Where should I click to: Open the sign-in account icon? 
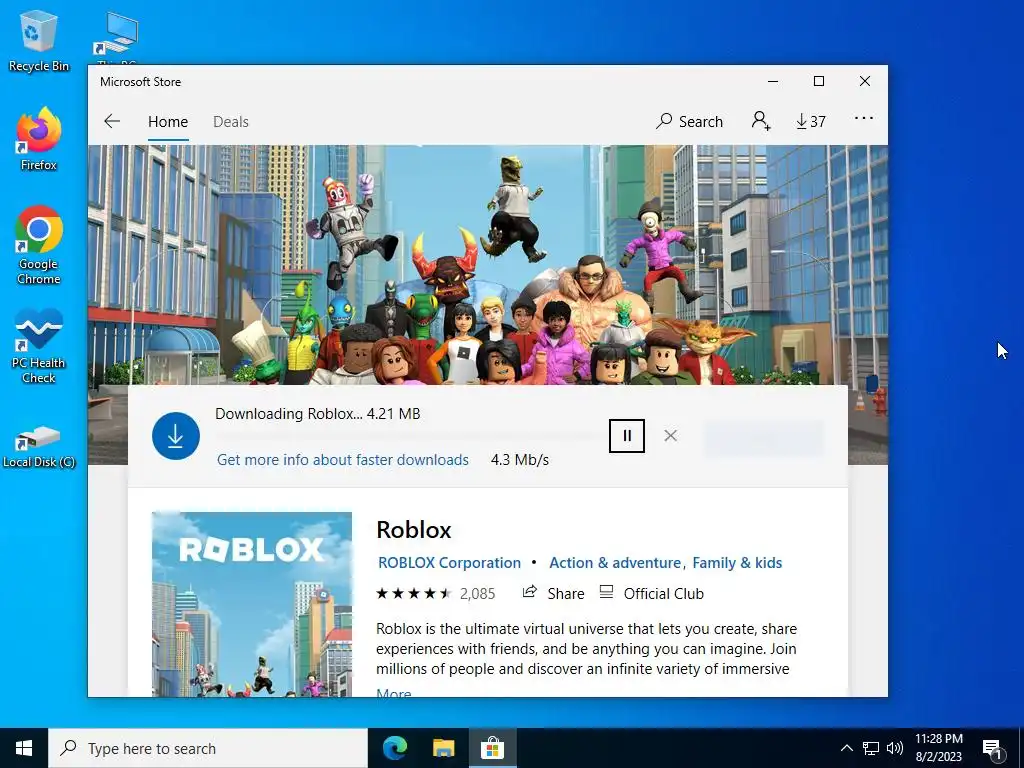click(x=761, y=121)
